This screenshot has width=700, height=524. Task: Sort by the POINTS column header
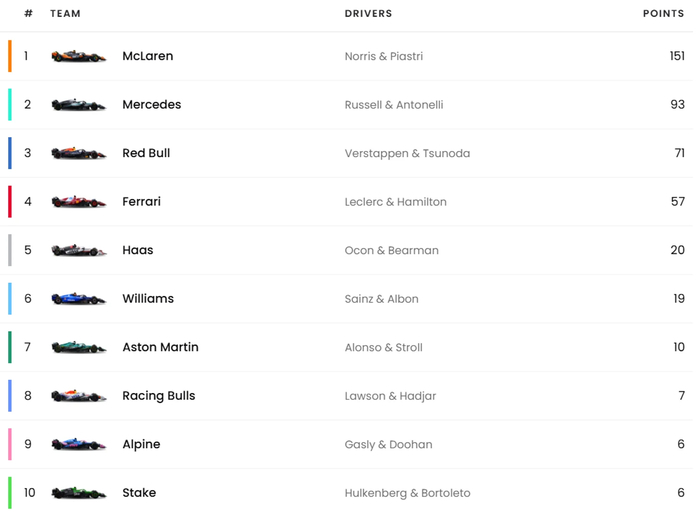pos(663,14)
